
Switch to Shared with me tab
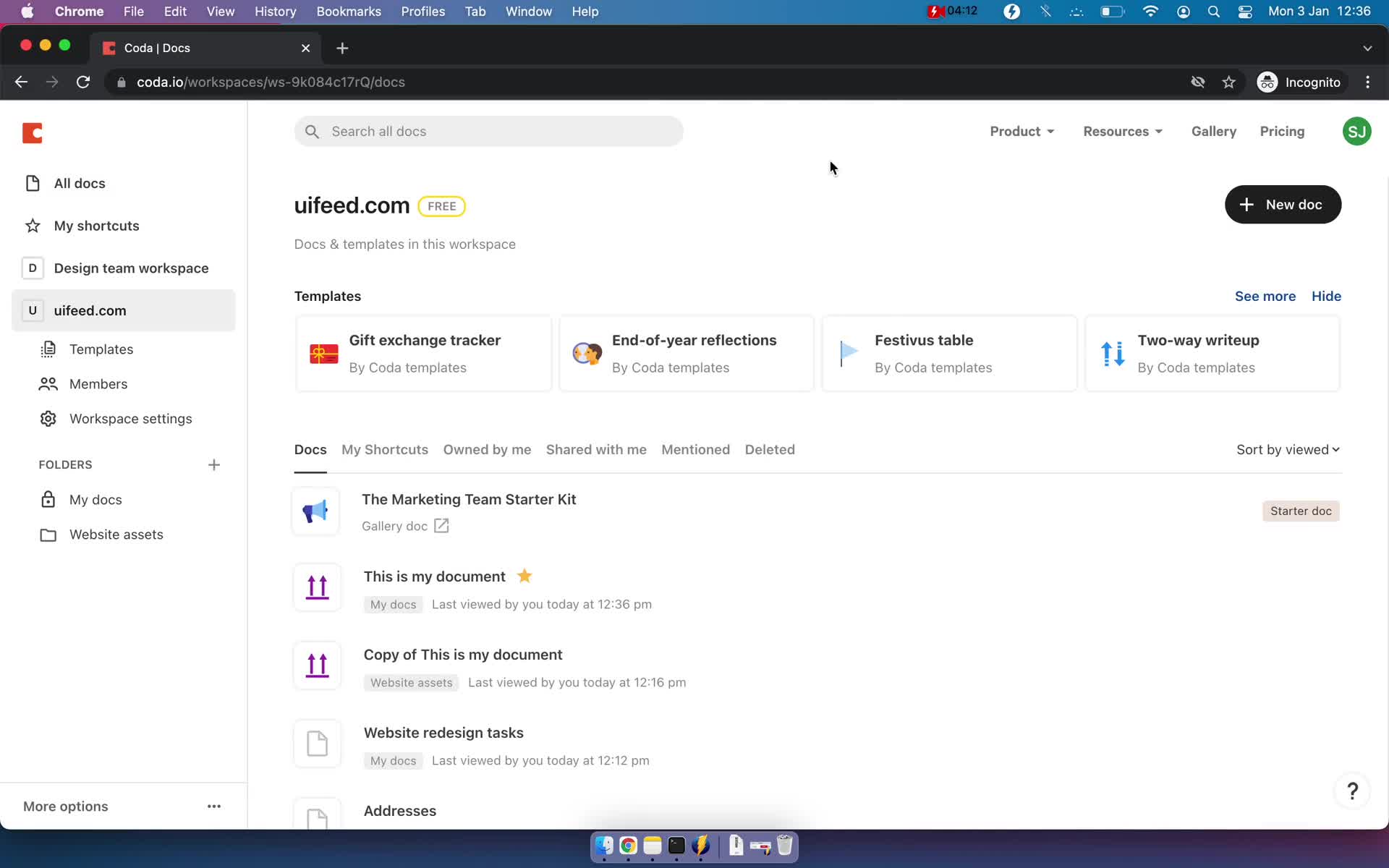click(x=596, y=450)
